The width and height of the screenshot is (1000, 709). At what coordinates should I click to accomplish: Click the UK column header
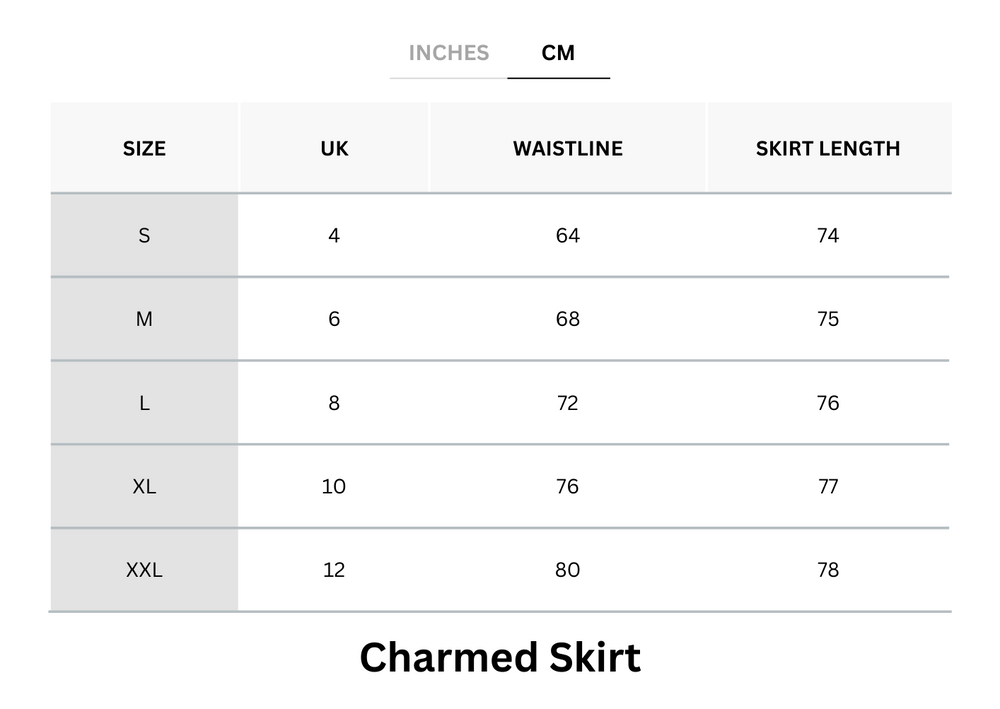334,148
